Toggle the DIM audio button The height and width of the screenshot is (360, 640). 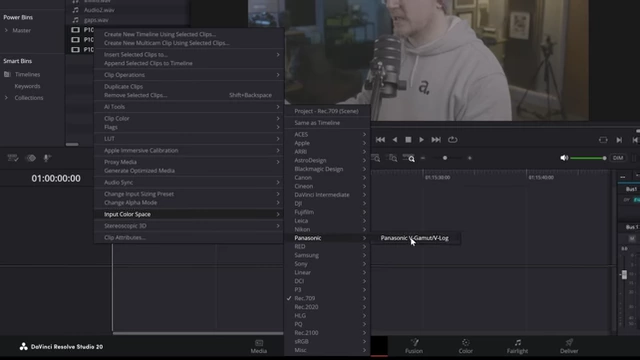[x=618, y=158]
